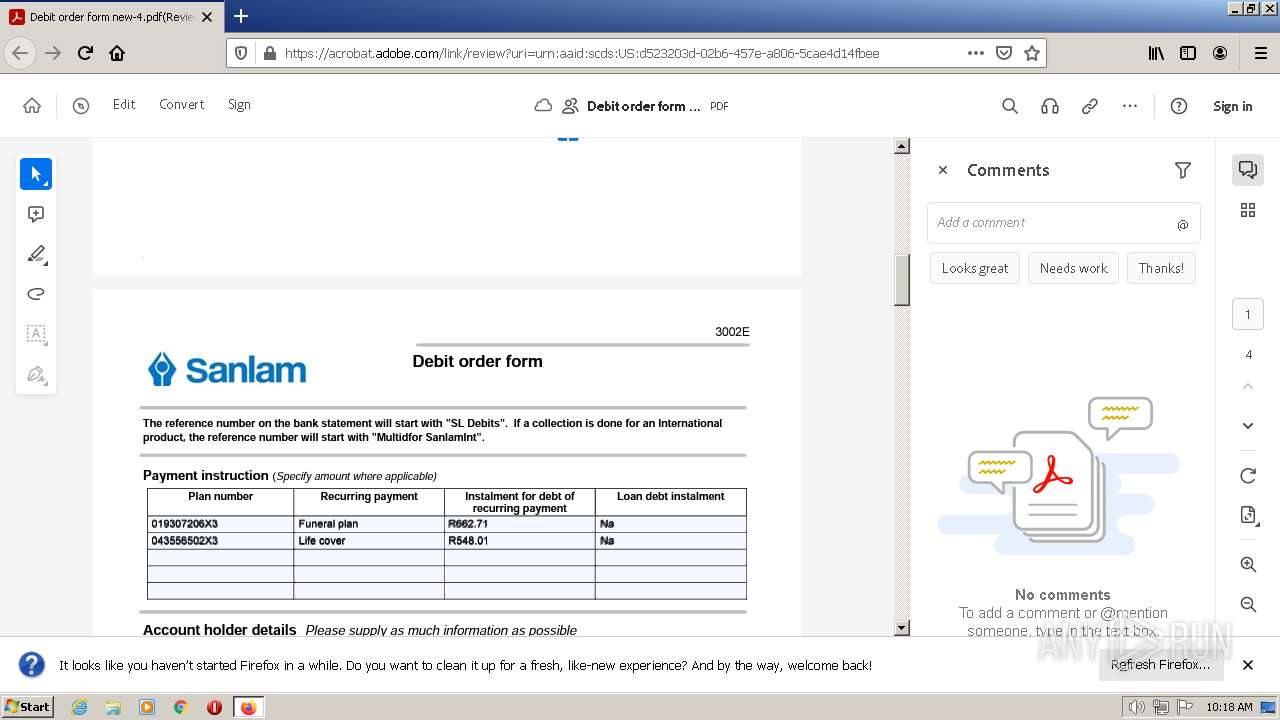
Task: Open Internet Explorer from taskbar
Action: point(80,707)
